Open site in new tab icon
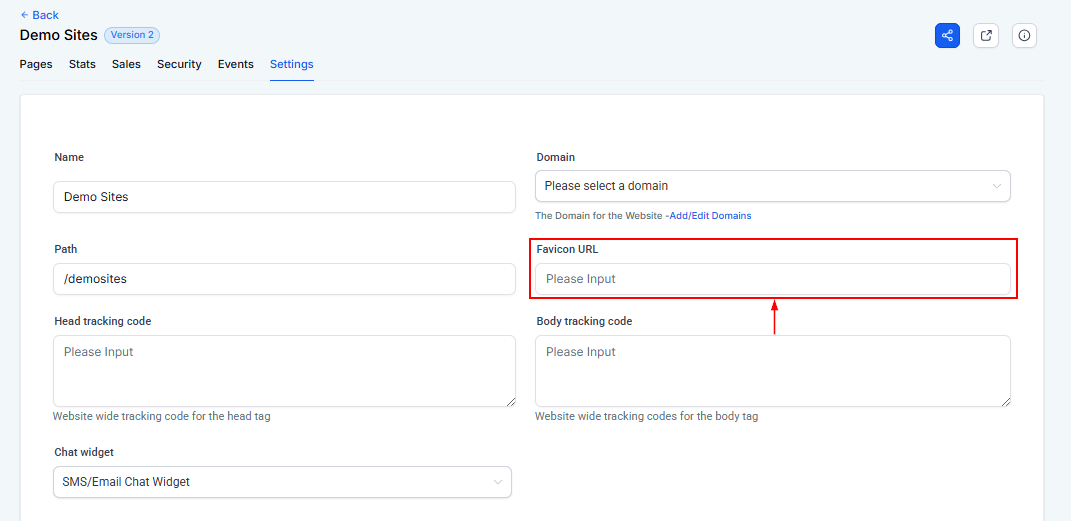The image size is (1071, 521). pyautogui.click(x=986, y=35)
